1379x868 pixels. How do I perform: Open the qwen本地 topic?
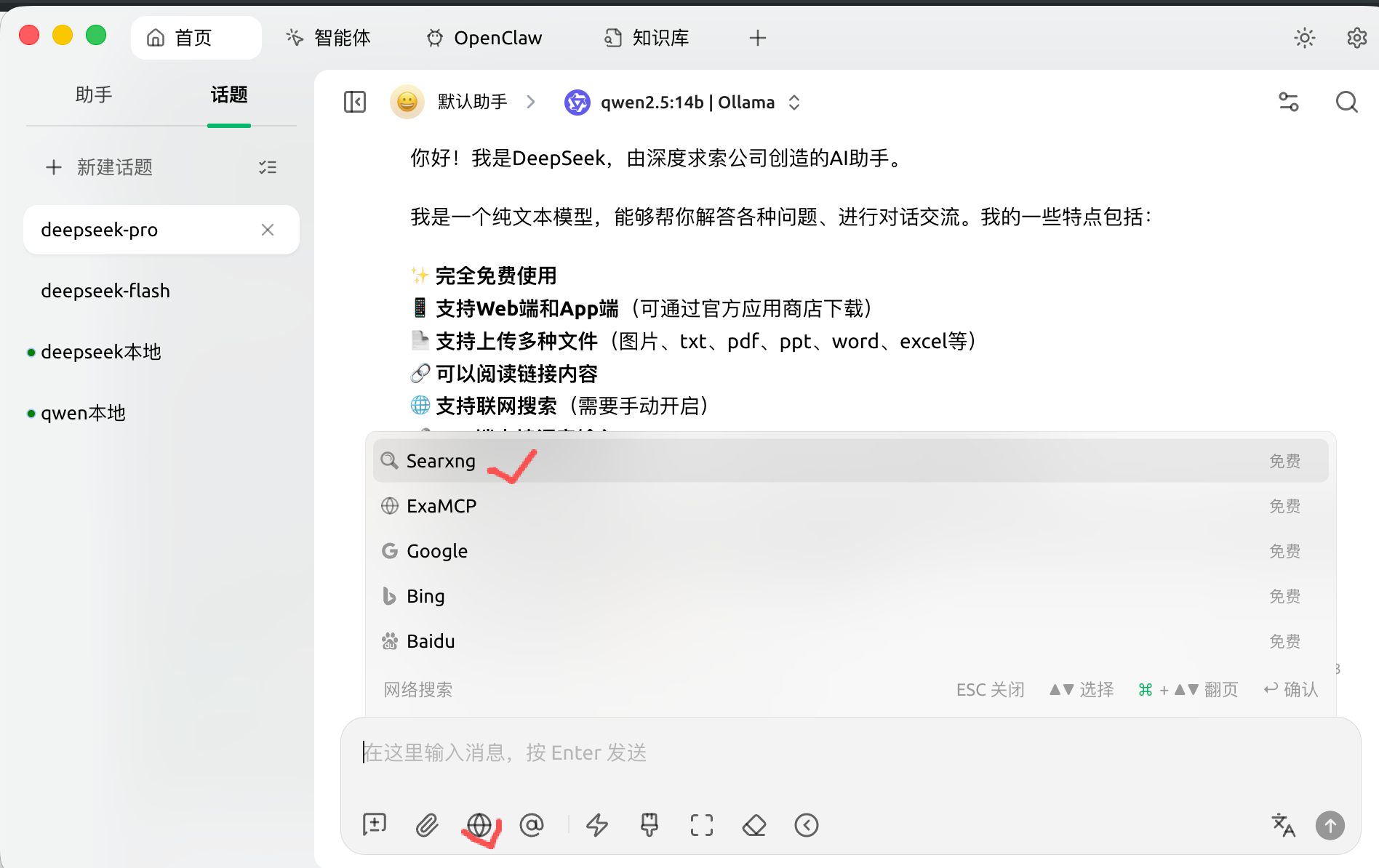click(161, 413)
